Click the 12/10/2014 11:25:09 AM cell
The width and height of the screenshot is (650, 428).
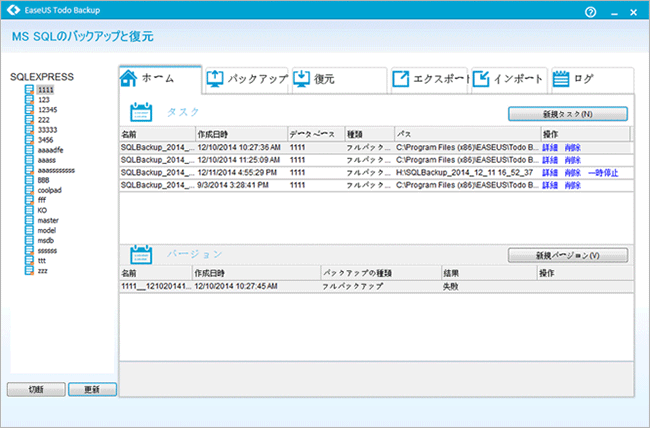click(239, 160)
